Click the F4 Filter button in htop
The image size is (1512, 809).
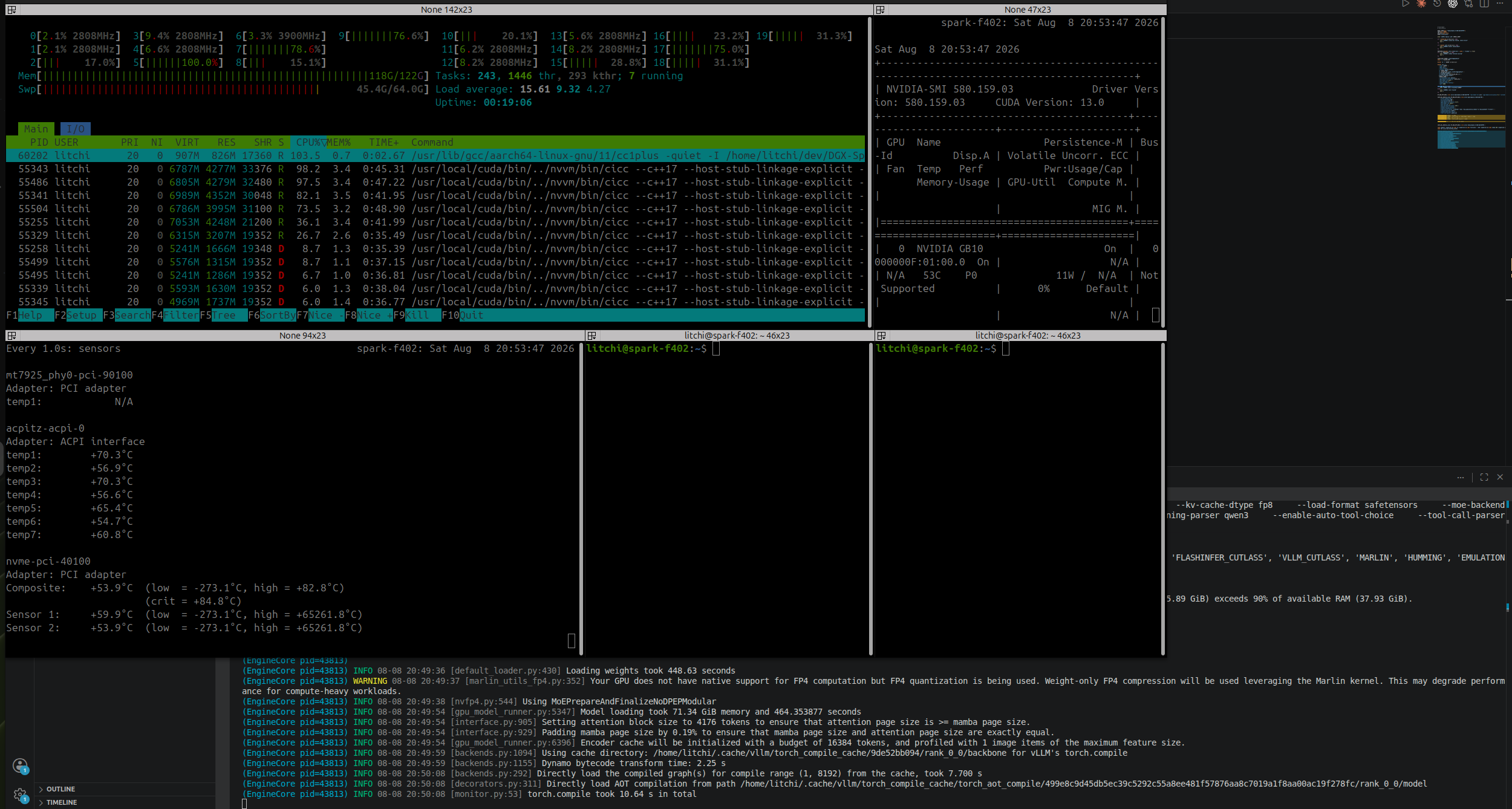pos(175,315)
